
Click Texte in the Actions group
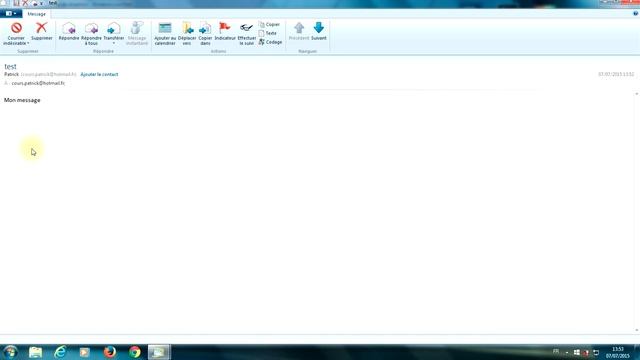[x=268, y=33]
